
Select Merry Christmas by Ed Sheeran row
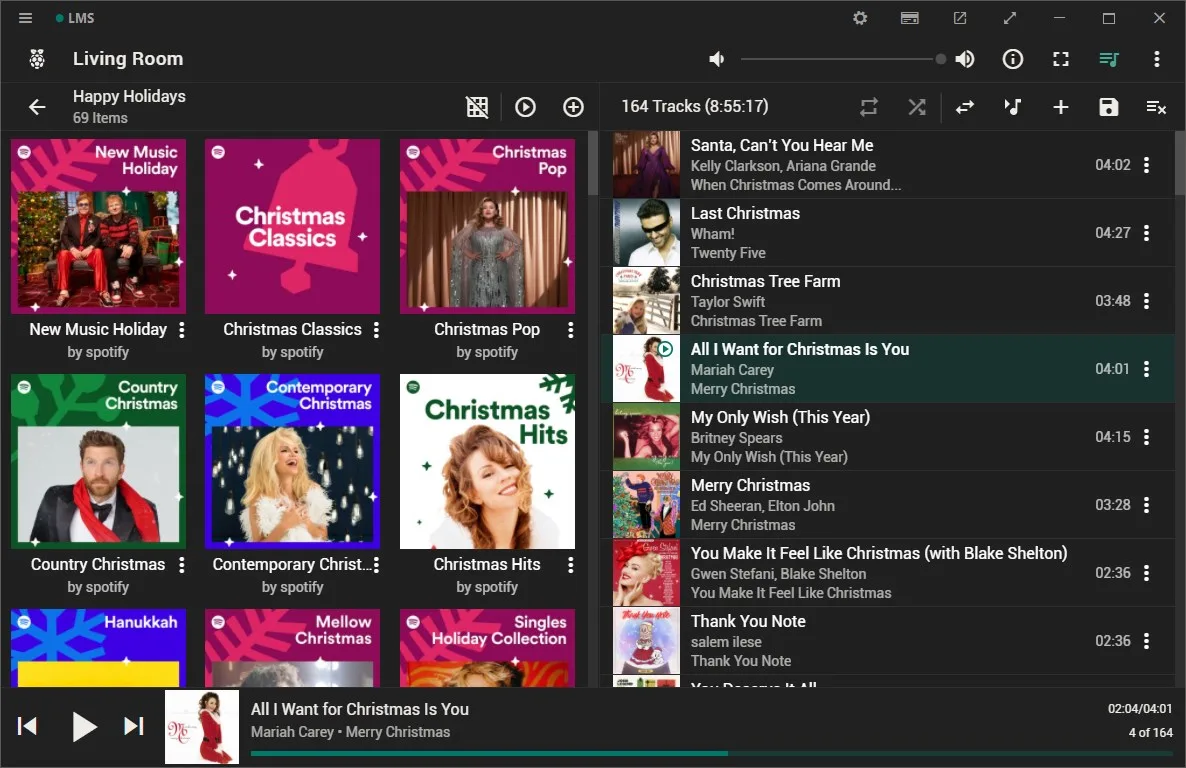888,505
